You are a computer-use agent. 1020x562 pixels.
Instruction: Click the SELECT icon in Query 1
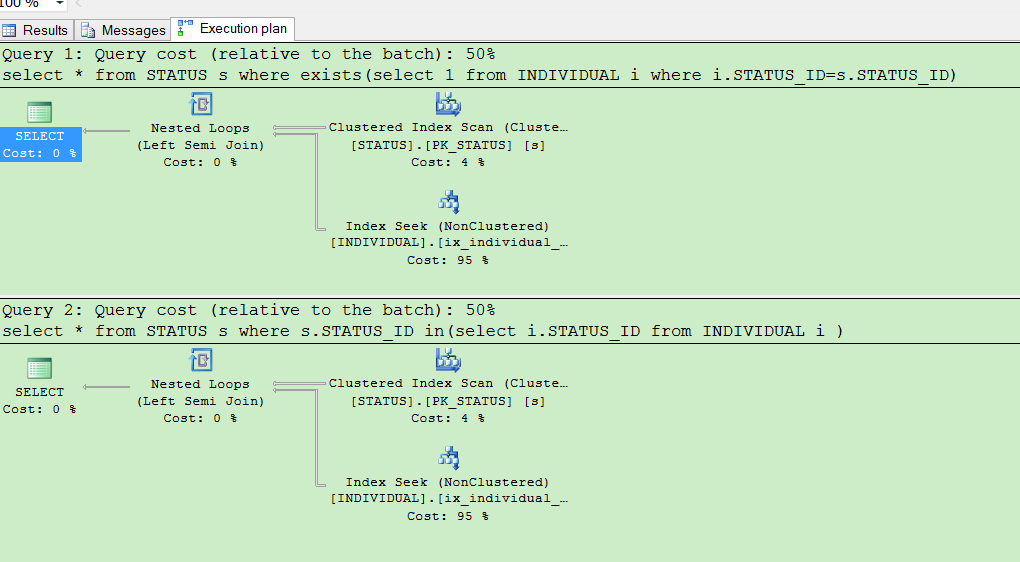[x=40, y=112]
